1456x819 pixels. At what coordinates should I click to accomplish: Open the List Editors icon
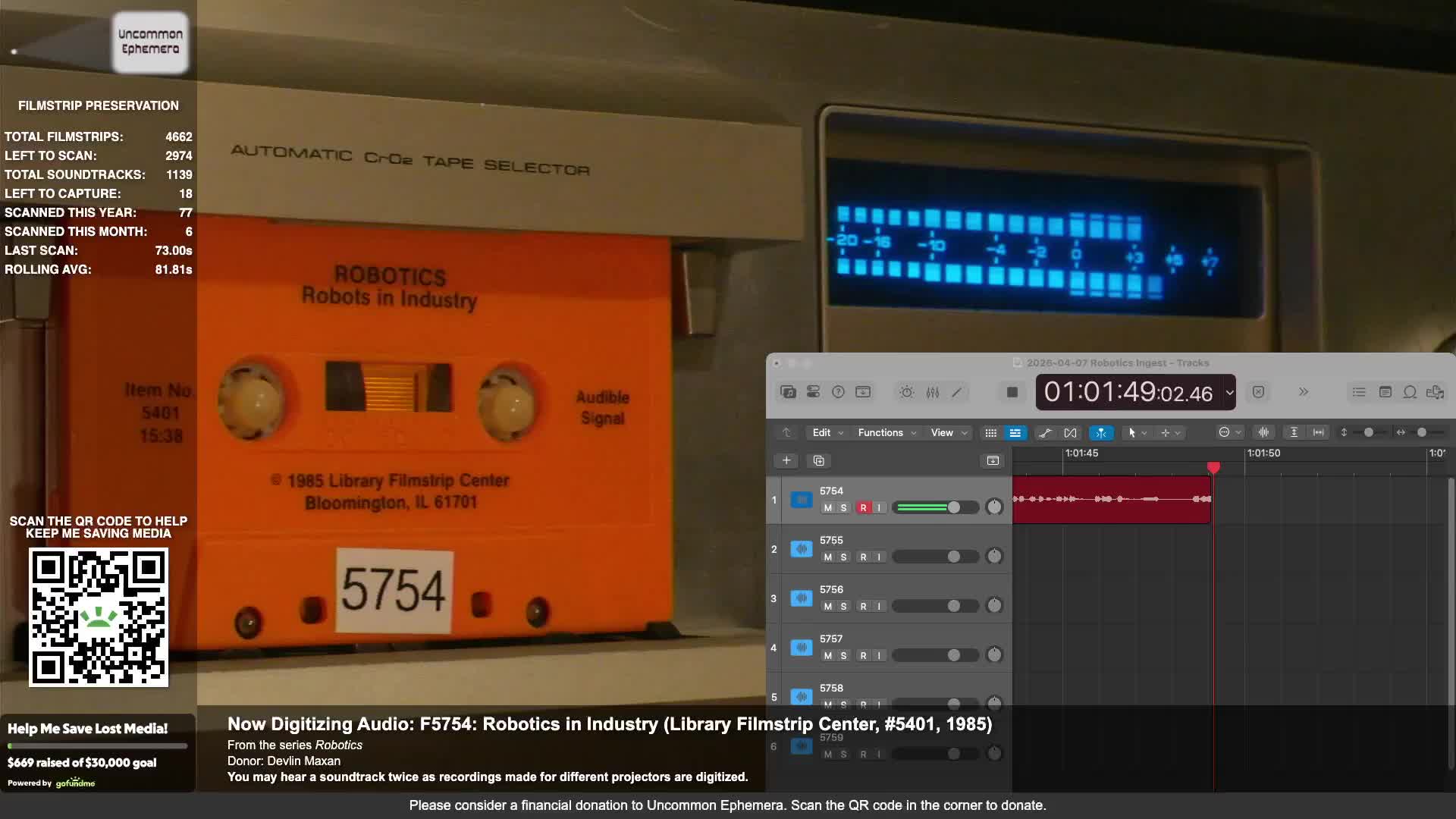pyautogui.click(x=1359, y=392)
